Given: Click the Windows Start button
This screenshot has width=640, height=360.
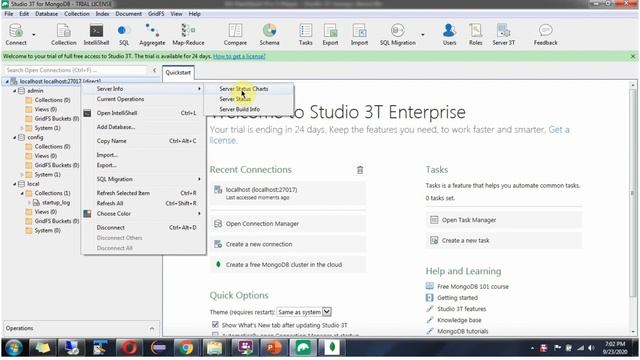Looking at the screenshot, I should tap(13, 348).
